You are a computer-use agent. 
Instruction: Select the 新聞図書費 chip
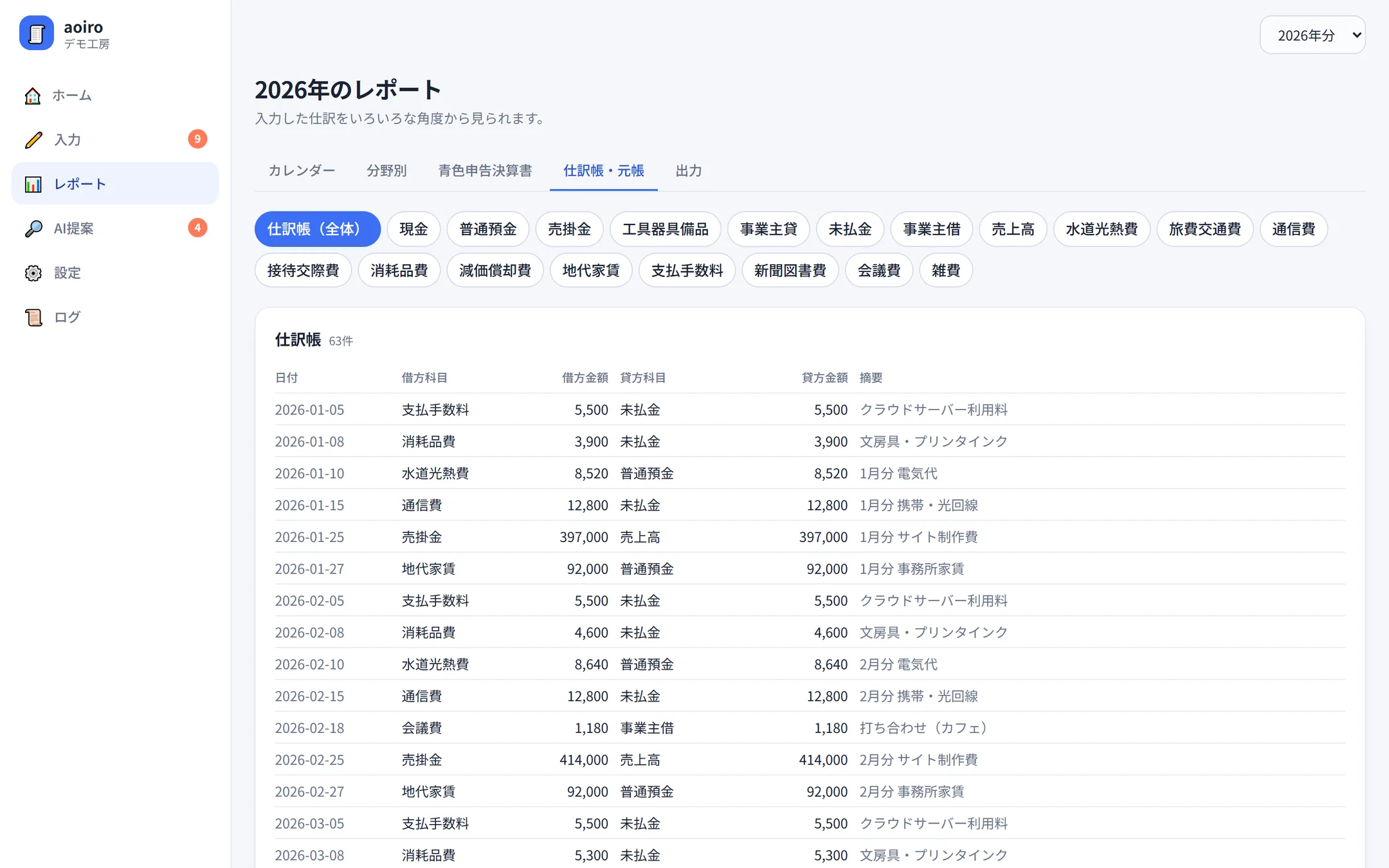click(x=790, y=270)
